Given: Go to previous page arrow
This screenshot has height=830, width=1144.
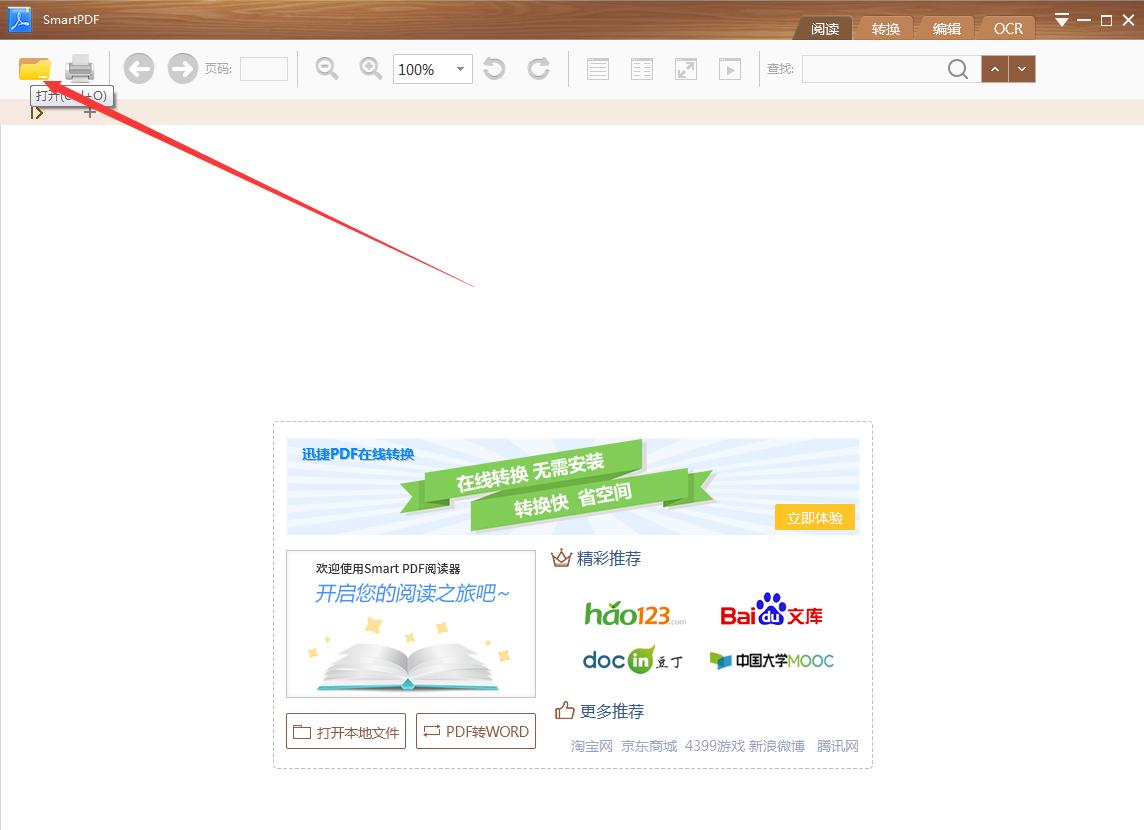Looking at the screenshot, I should [x=138, y=69].
